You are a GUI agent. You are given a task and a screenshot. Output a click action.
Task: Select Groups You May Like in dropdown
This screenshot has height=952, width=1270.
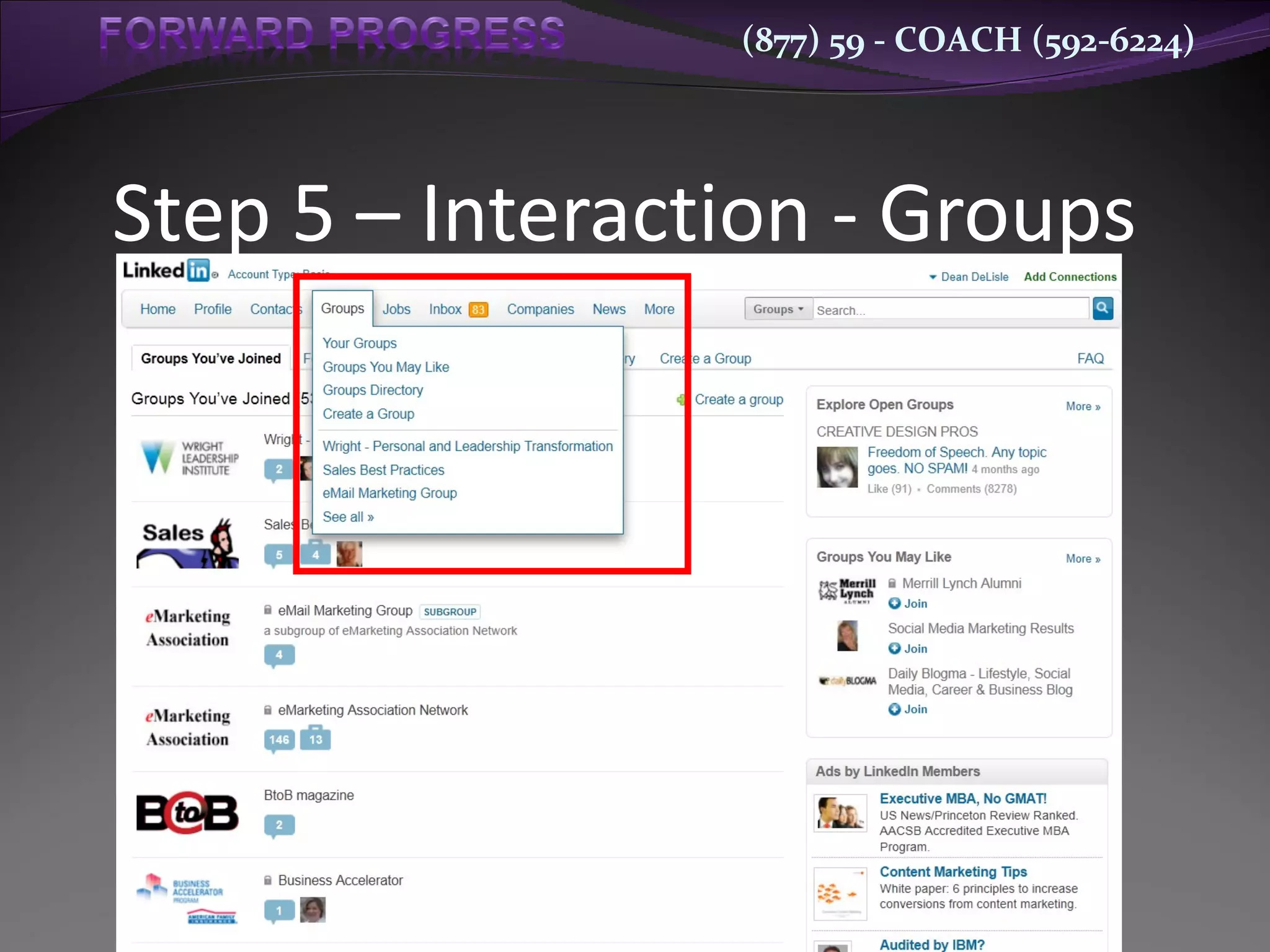tap(386, 367)
